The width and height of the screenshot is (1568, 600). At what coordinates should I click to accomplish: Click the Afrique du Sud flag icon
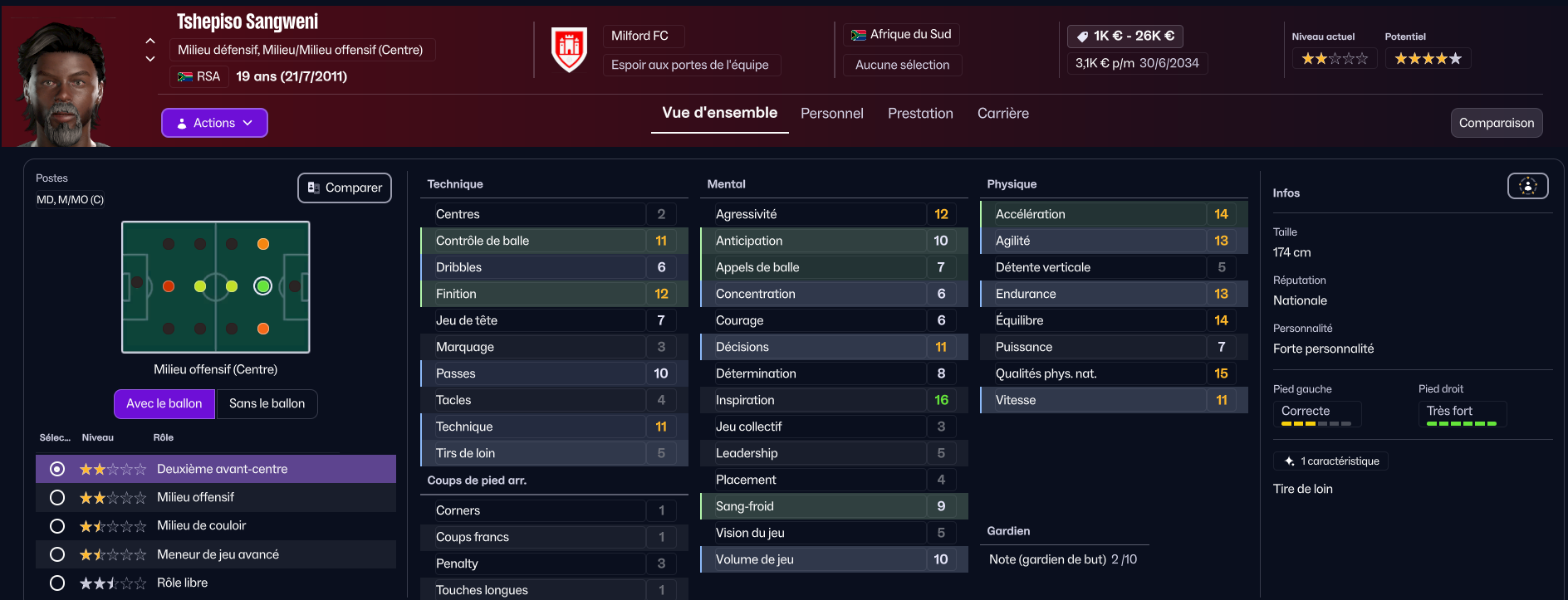859,35
